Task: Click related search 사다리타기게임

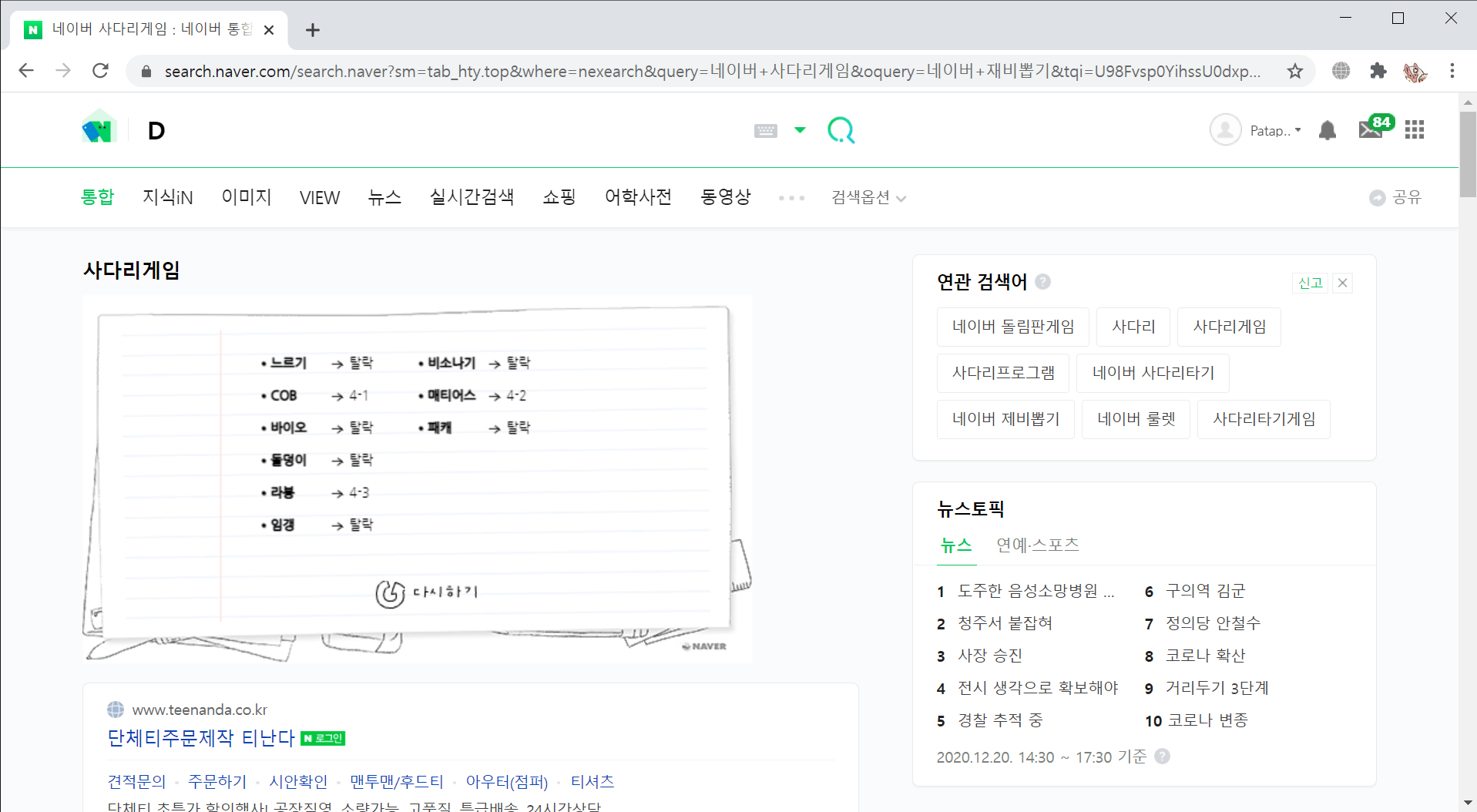Action: click(x=1264, y=419)
